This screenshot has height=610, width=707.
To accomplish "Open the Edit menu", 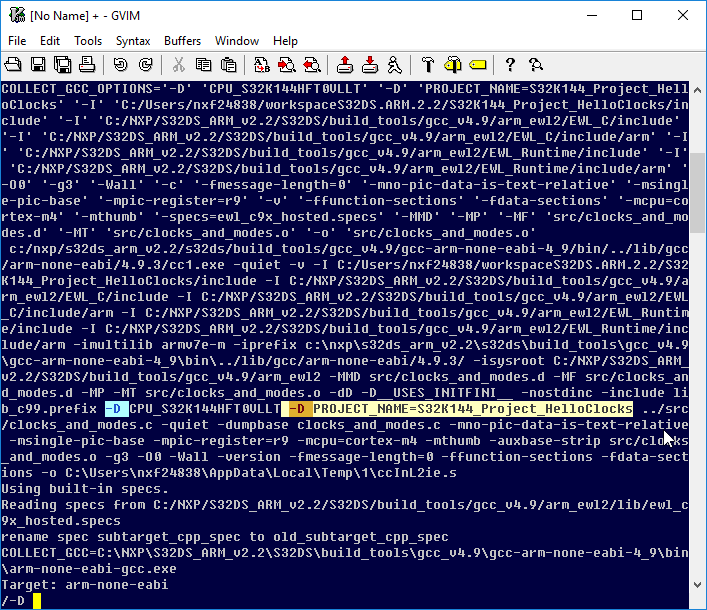I will pyautogui.click(x=50, y=41).
